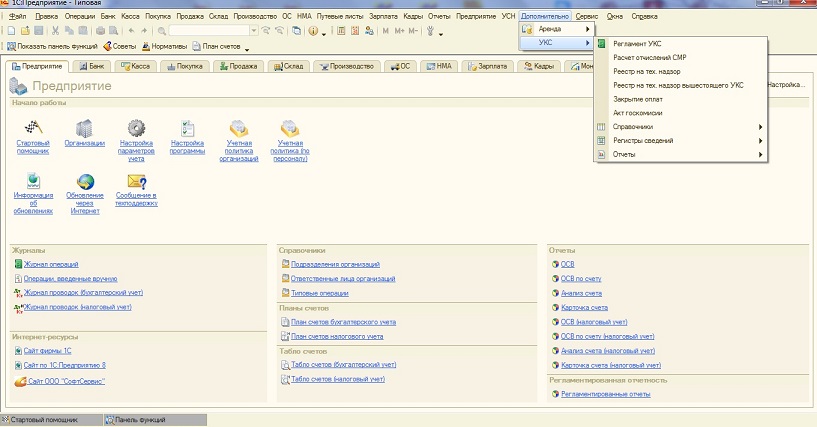
Task: Switch to the Производство tab
Action: click(347, 66)
